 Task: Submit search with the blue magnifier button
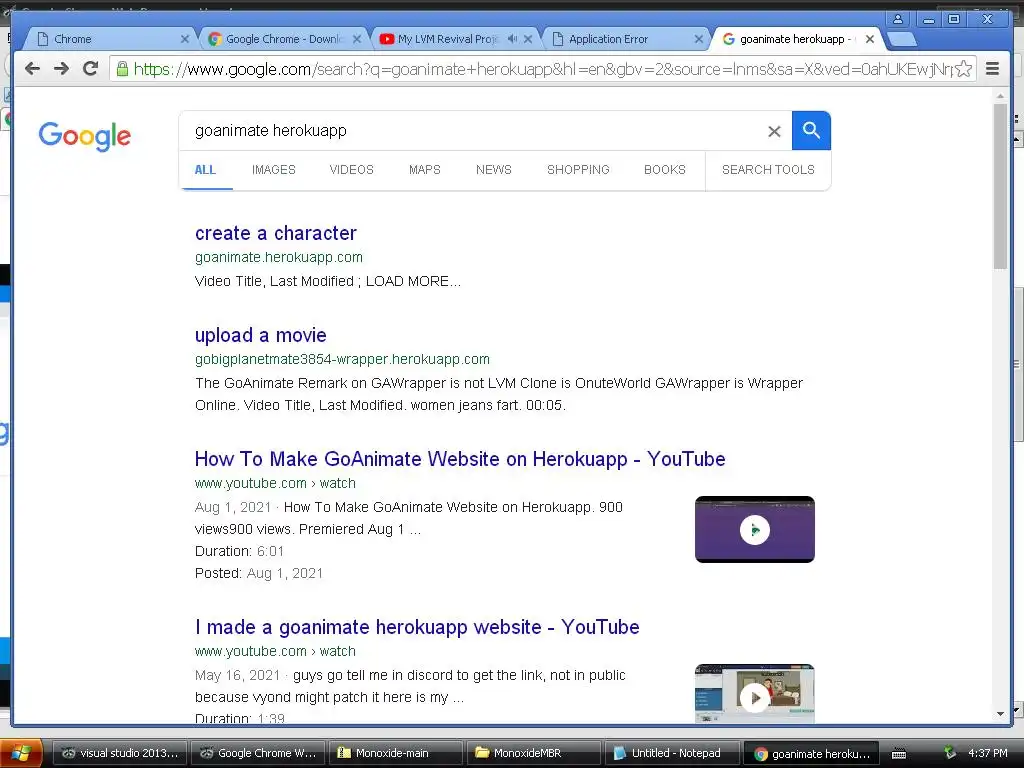(x=811, y=131)
